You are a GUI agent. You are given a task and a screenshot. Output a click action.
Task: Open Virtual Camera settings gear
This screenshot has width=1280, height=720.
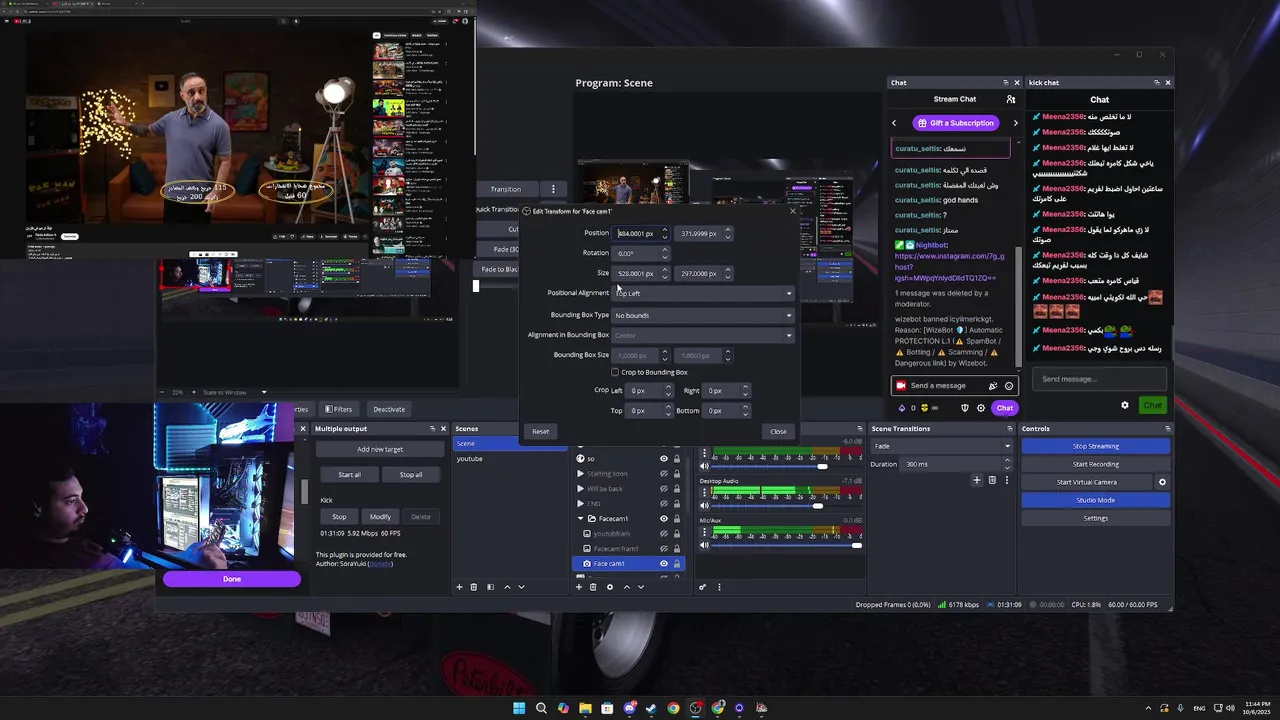(1162, 482)
